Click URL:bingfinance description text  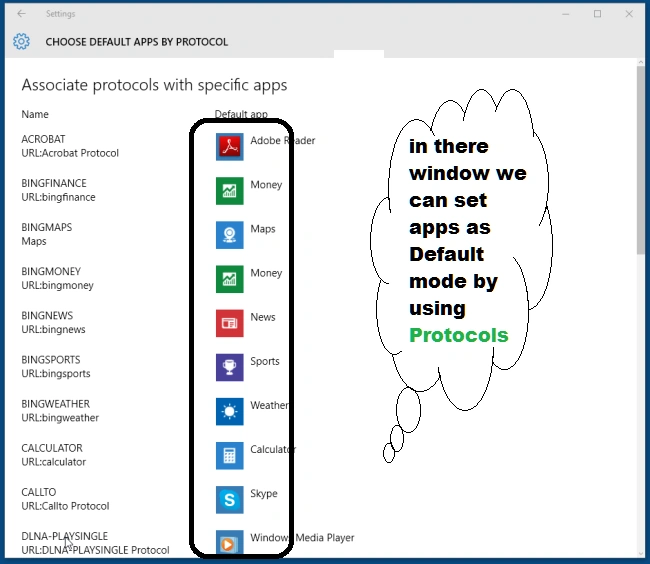(x=58, y=197)
